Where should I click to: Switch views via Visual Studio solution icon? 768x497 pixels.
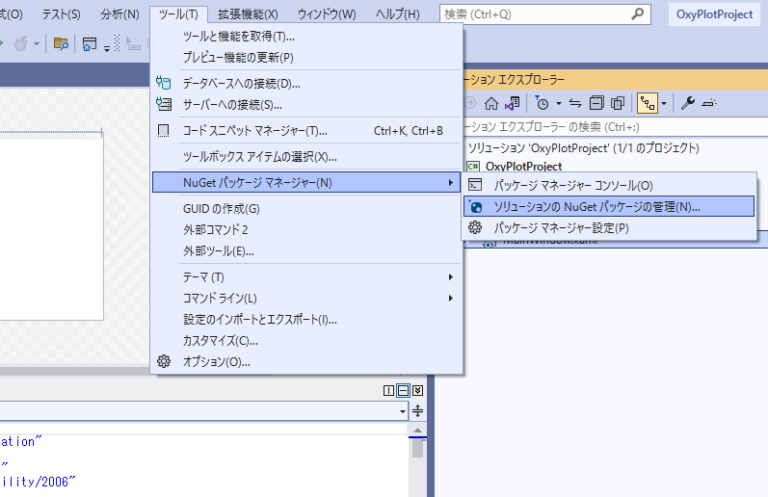(512, 103)
